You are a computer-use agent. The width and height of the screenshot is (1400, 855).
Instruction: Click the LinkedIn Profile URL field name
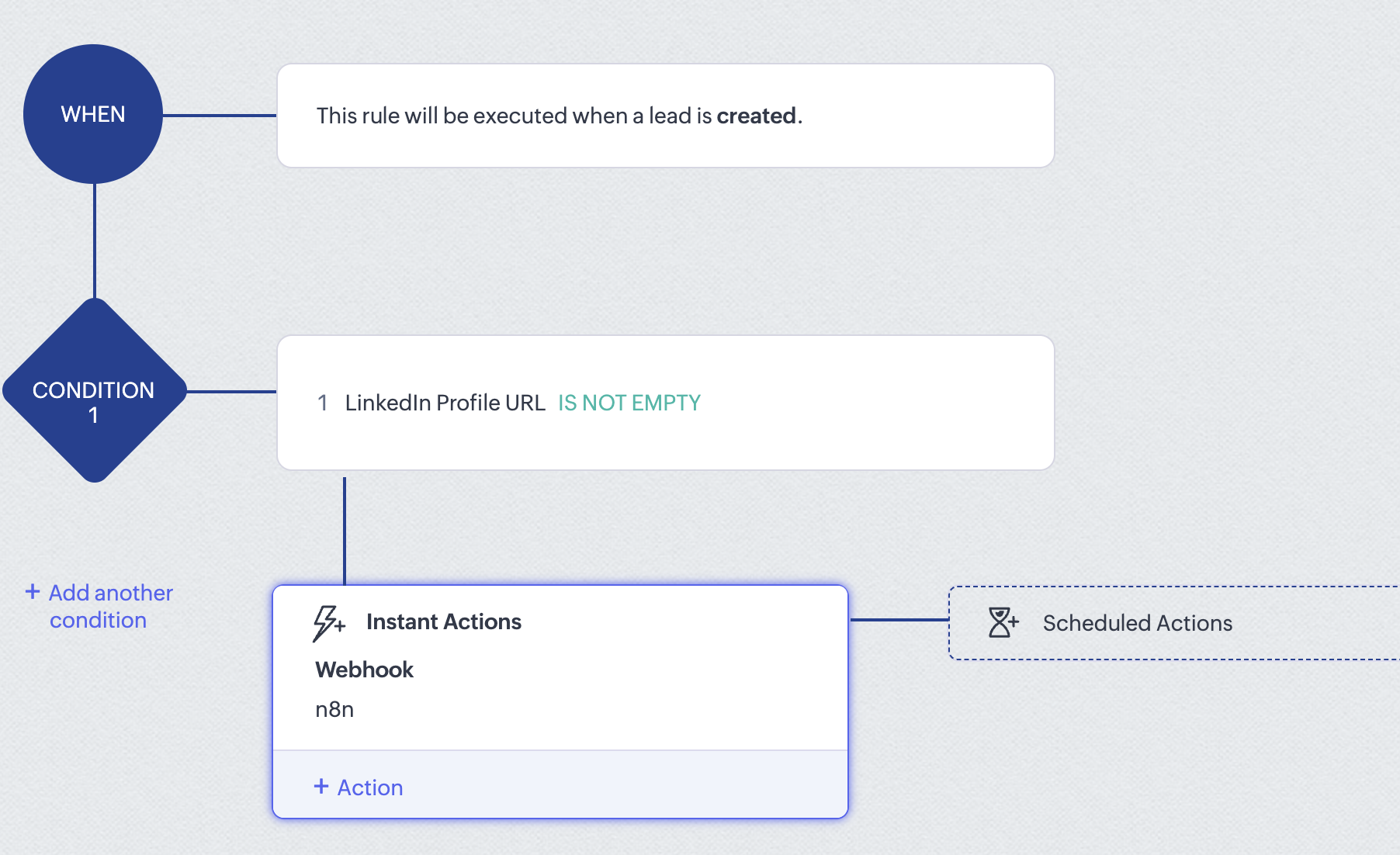445,403
